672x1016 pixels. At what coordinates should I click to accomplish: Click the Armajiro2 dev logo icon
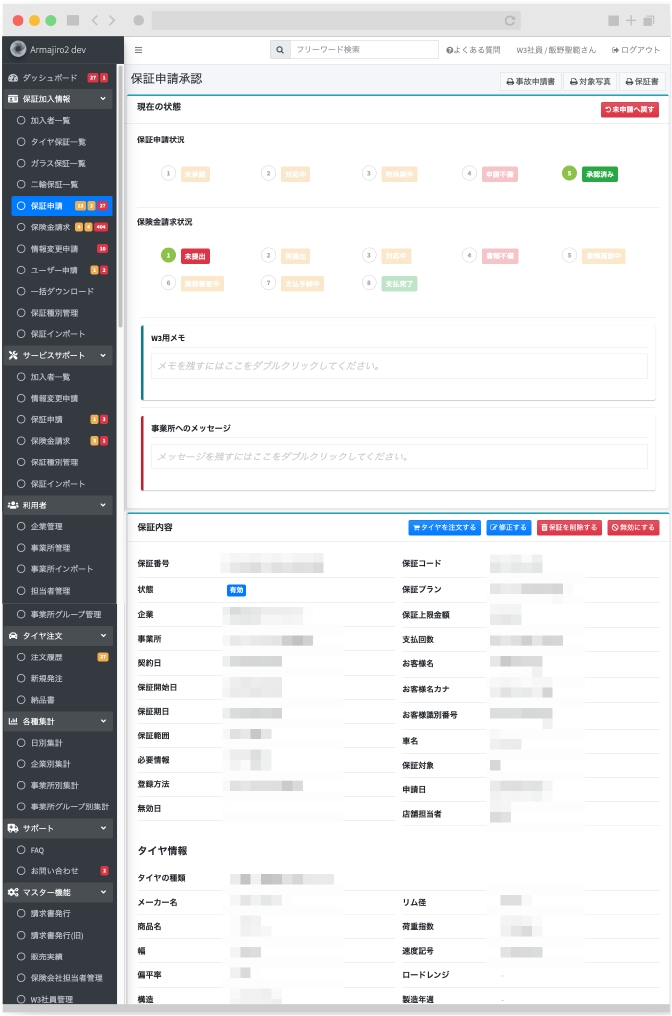click(x=17, y=49)
